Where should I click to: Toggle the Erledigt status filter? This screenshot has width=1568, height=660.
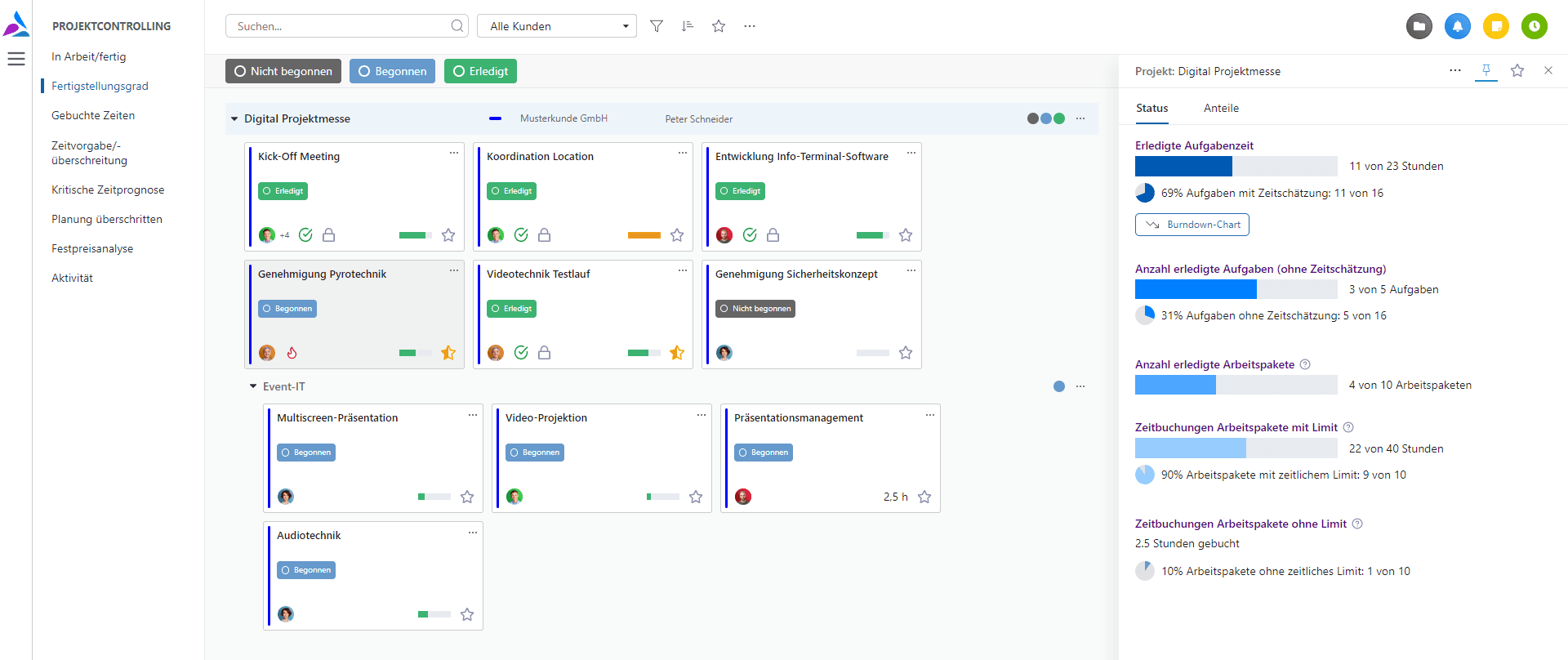480,72
